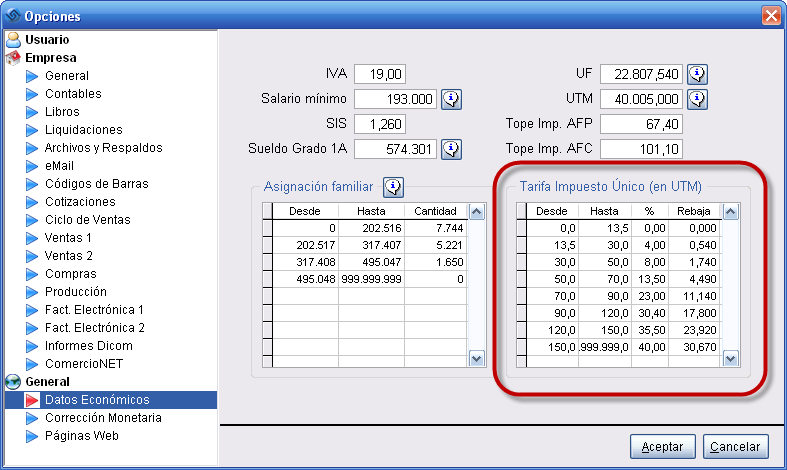Click the IVA input field

(380, 74)
